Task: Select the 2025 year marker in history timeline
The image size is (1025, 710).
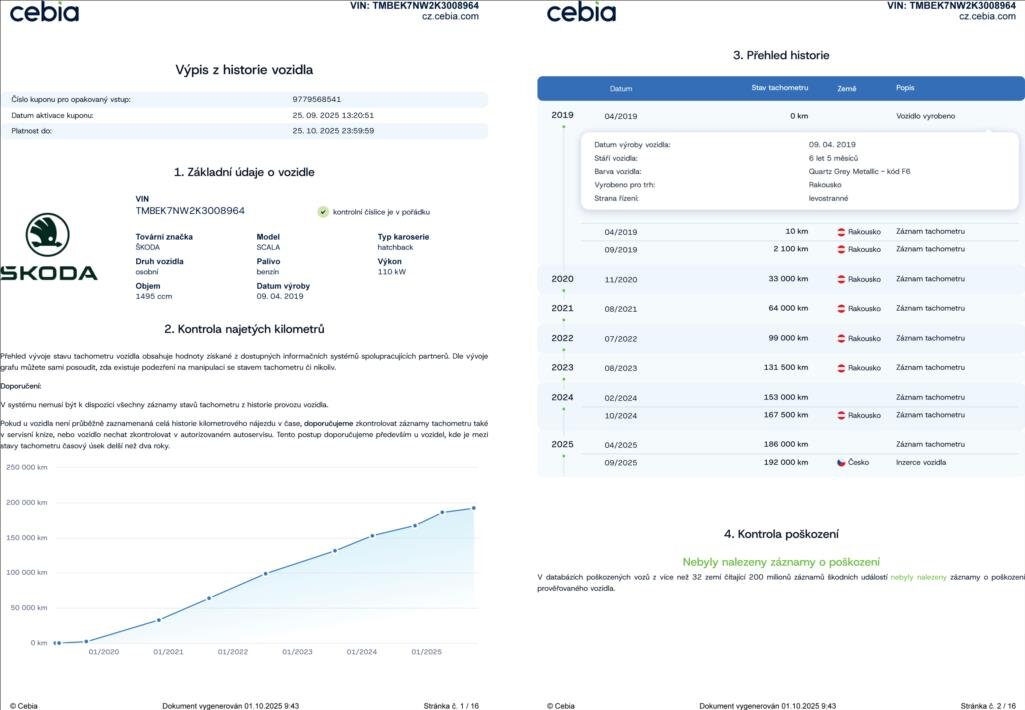Action: coord(562,444)
